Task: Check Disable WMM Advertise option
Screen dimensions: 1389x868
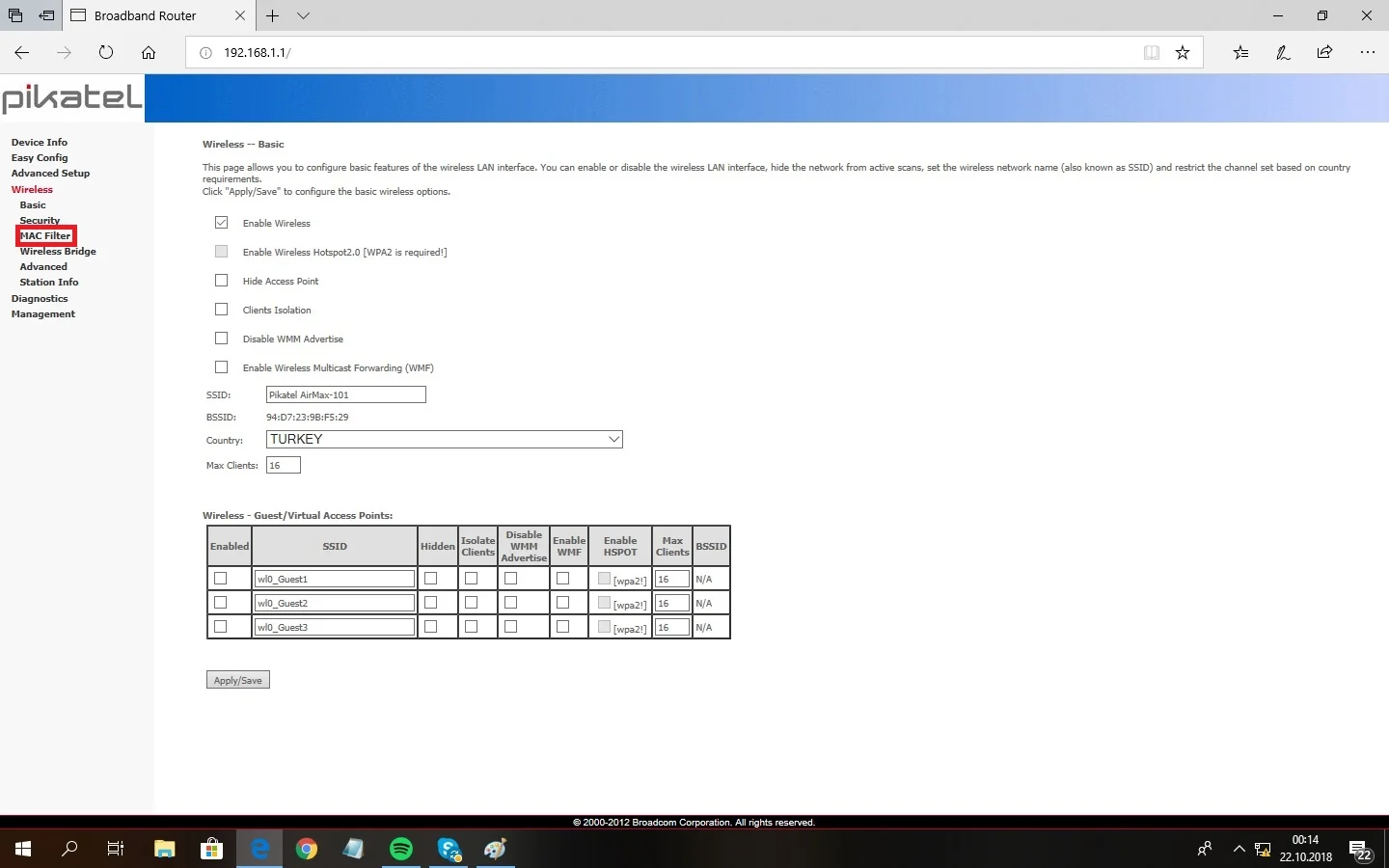Action: tap(222, 339)
